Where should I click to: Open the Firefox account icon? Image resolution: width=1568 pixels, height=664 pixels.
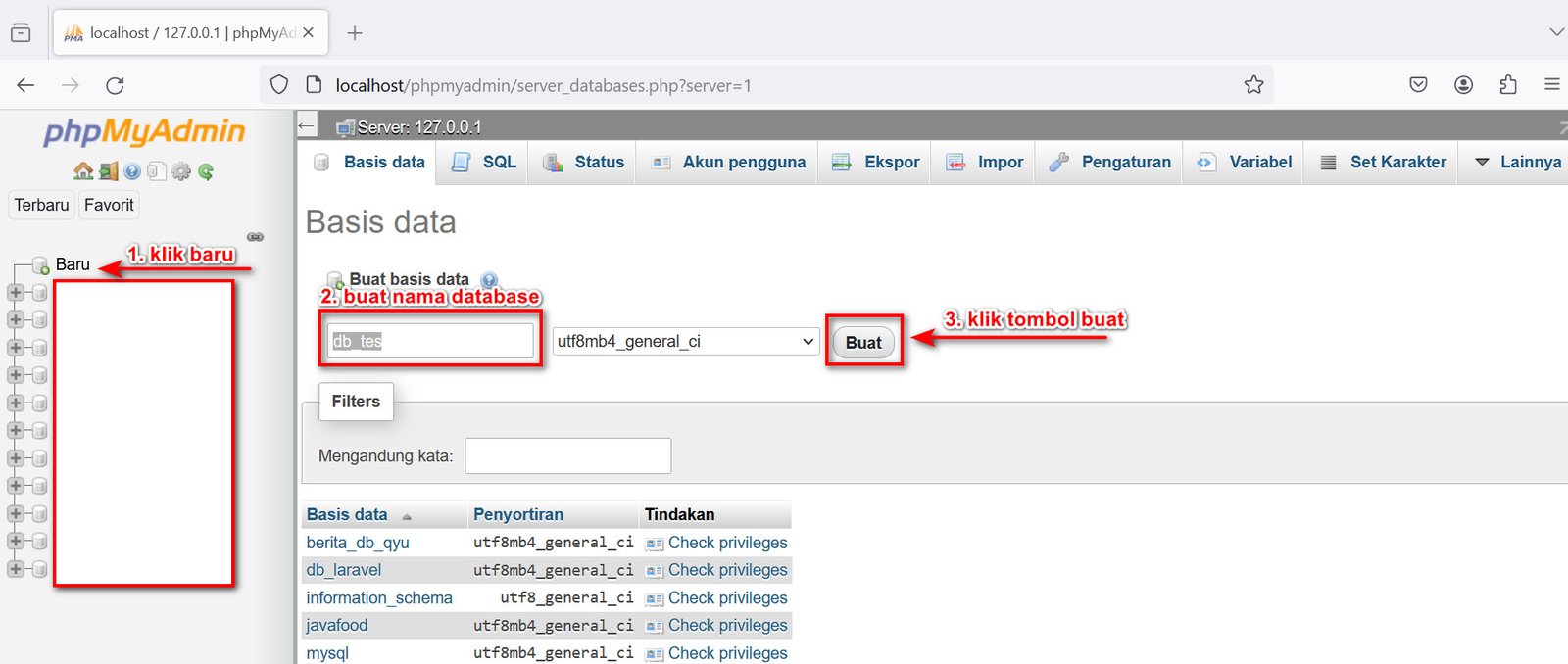(1463, 85)
